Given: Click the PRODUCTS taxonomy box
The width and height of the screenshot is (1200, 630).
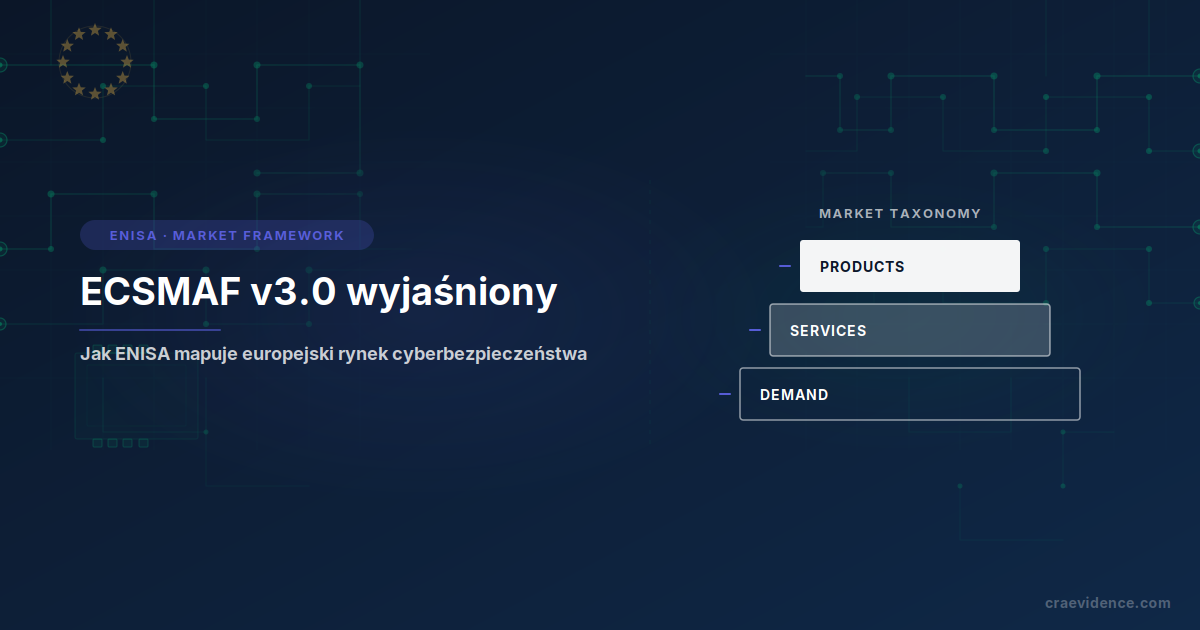Looking at the screenshot, I should [x=910, y=266].
